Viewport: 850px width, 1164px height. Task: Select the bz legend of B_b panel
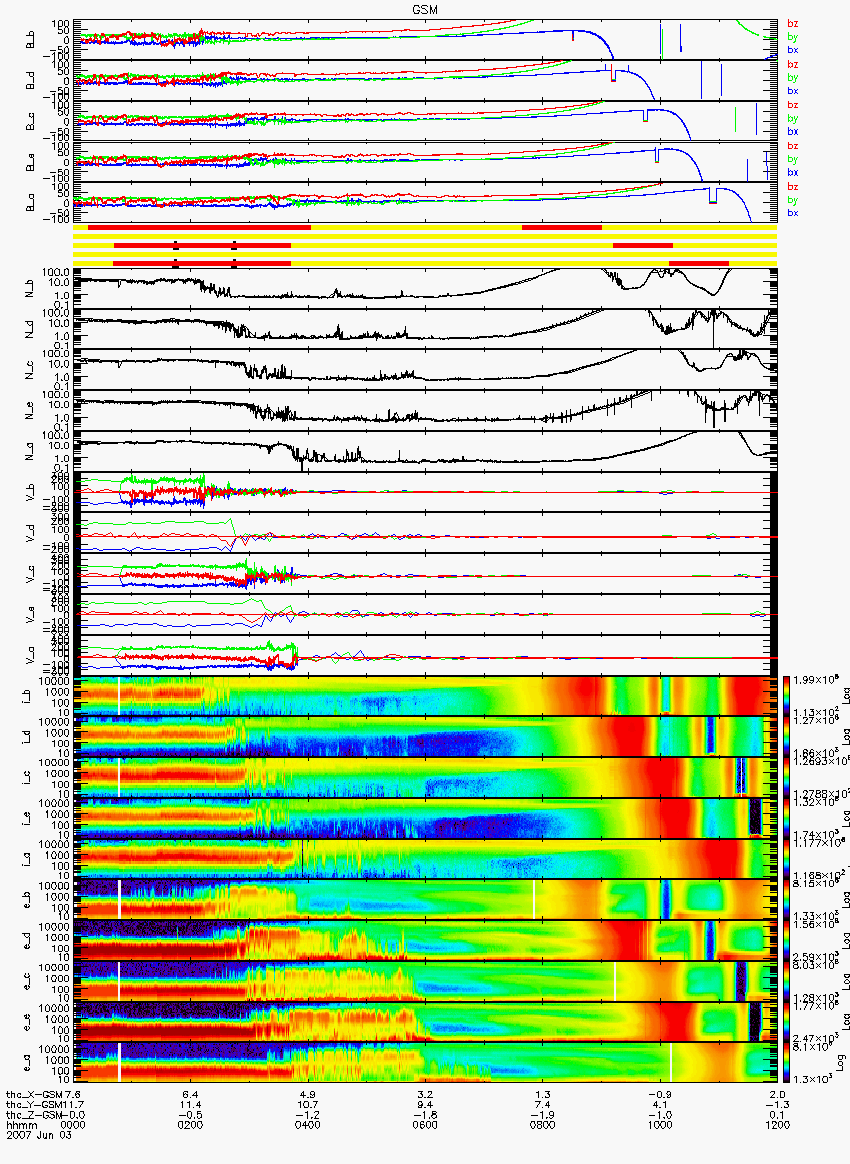(x=793, y=24)
